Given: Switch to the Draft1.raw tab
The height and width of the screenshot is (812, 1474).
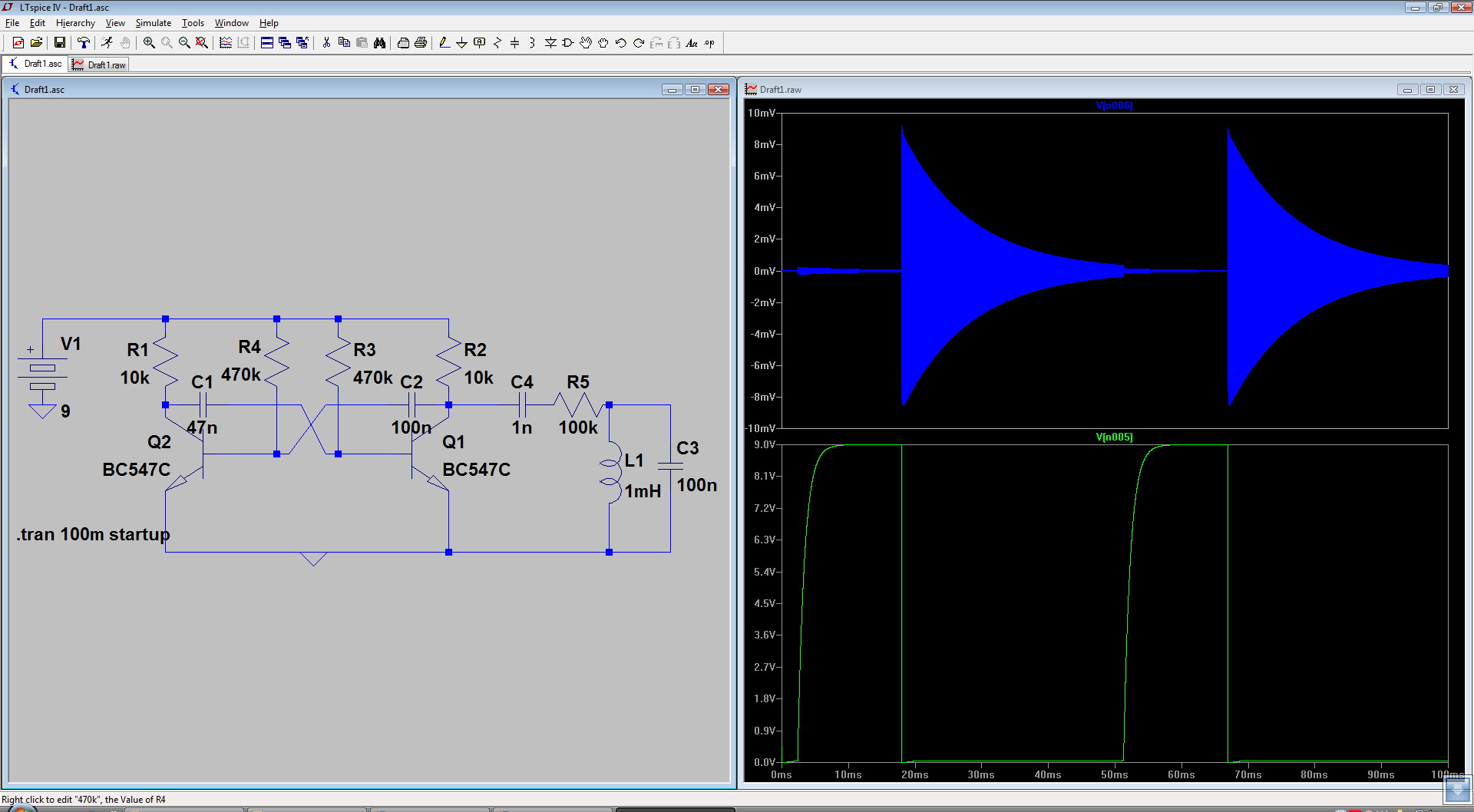Looking at the screenshot, I should pyautogui.click(x=99, y=64).
